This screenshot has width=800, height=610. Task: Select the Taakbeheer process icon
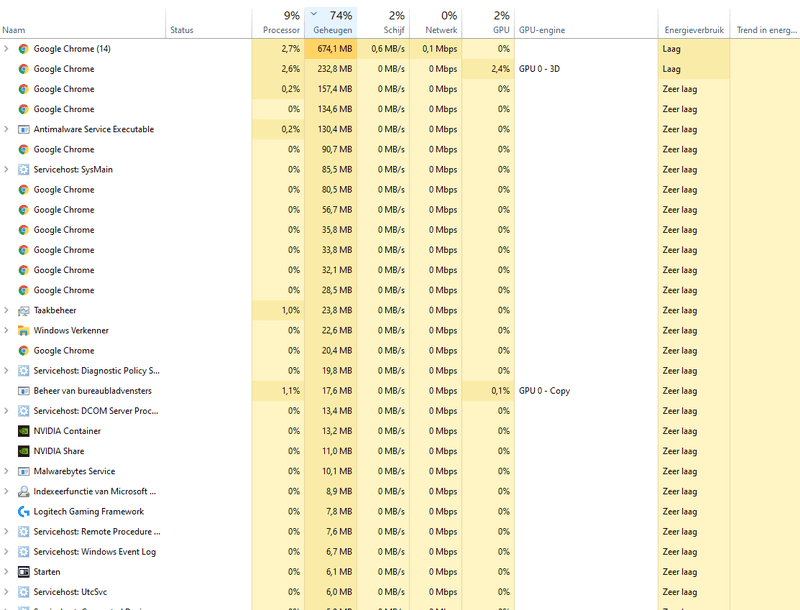(23, 311)
